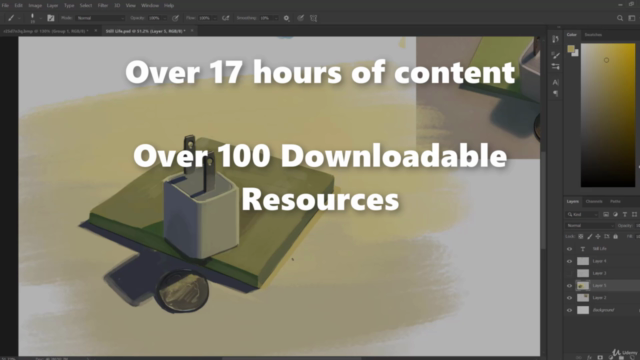Enable pressure for opacity icon
This screenshot has width=640, height=360.
tap(176, 18)
